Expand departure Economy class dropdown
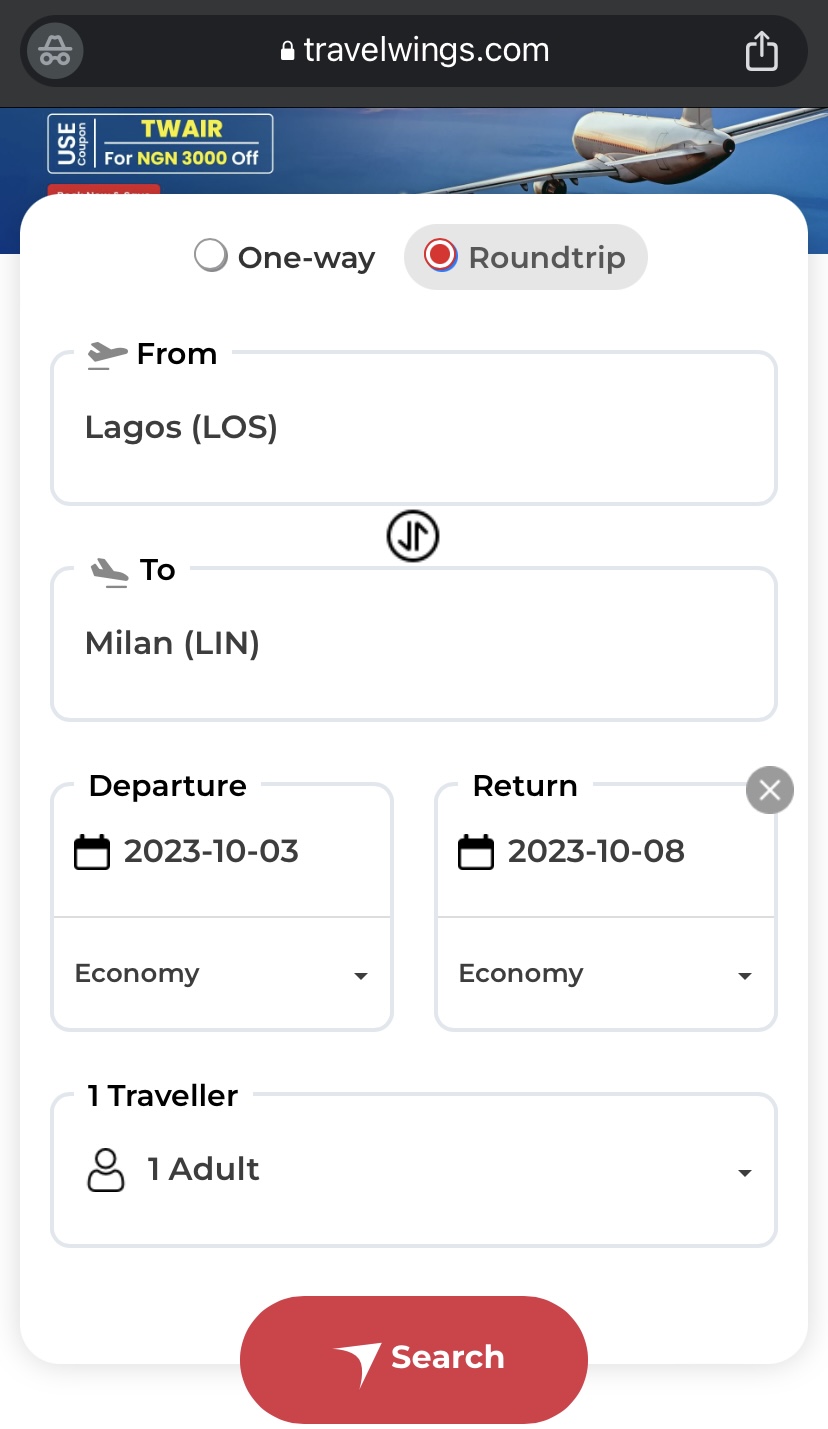828x1429 pixels. pos(222,975)
